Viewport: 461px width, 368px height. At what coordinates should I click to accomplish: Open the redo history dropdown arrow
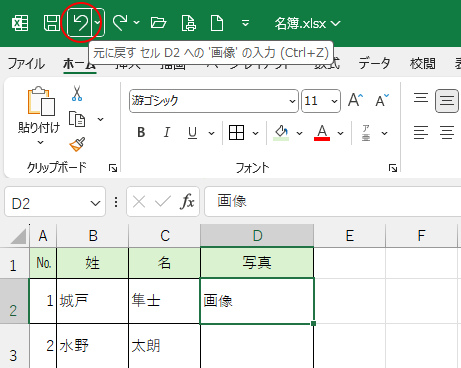point(136,23)
